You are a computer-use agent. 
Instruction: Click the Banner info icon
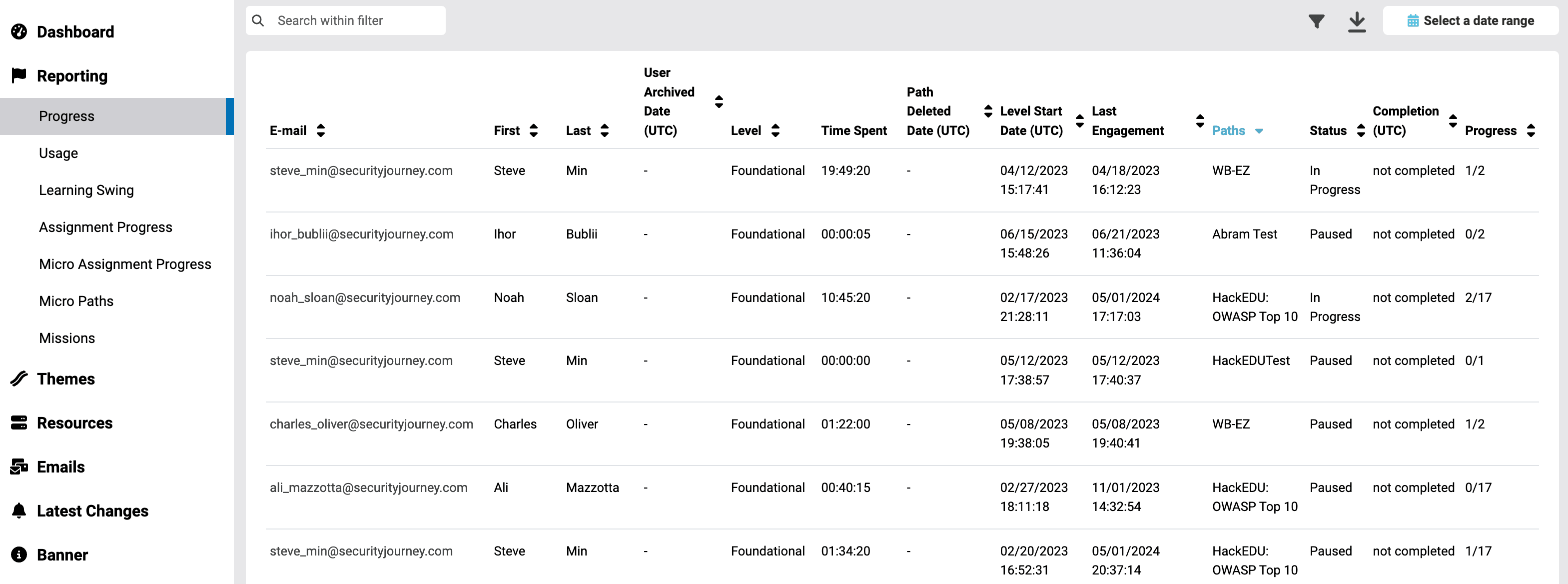[19, 555]
